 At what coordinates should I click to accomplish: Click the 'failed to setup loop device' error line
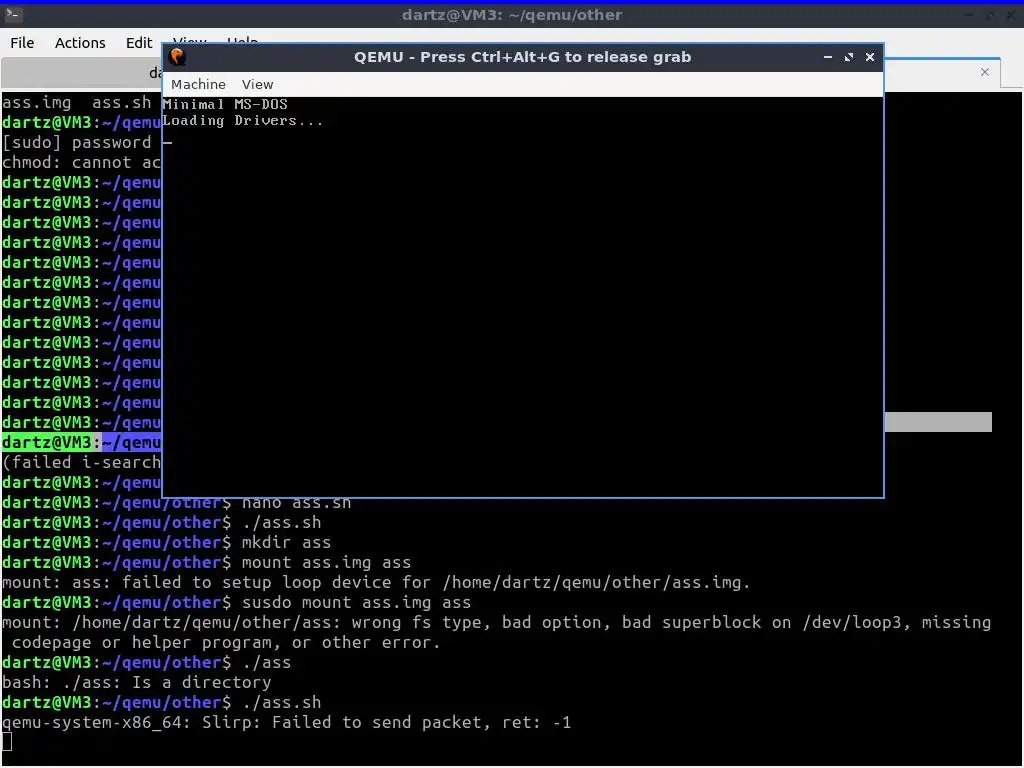click(x=376, y=583)
